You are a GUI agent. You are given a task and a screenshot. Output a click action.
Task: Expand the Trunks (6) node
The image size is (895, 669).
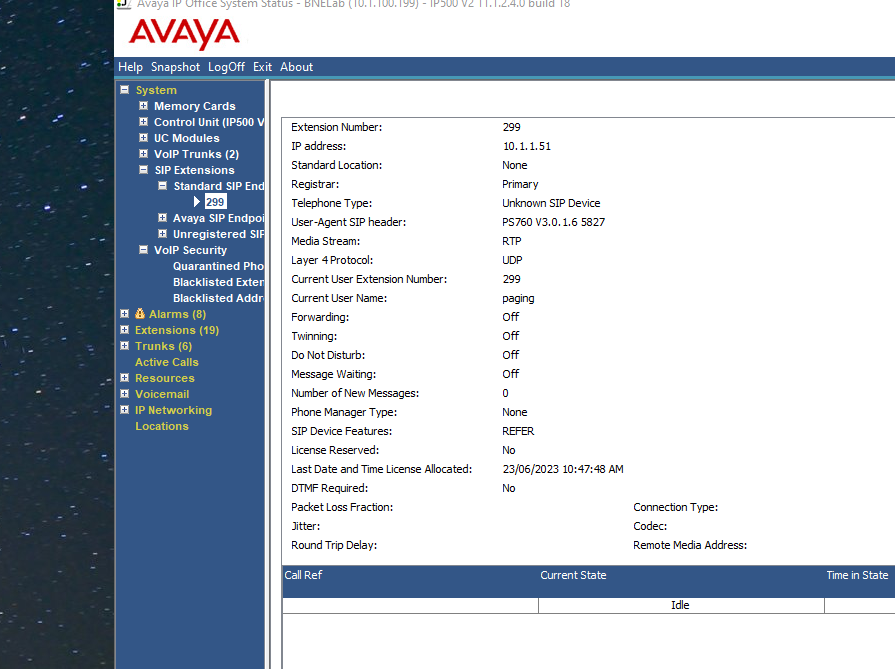[x=124, y=345]
